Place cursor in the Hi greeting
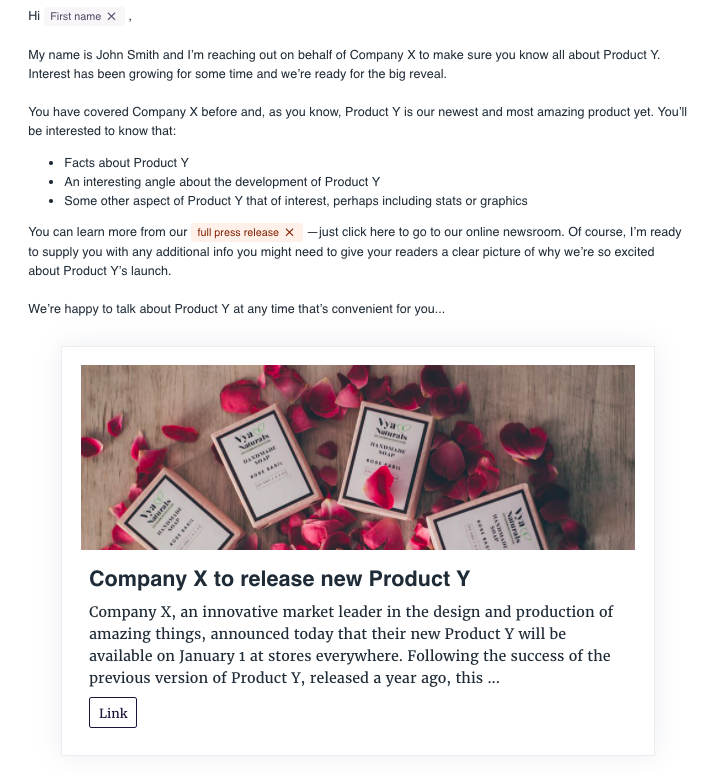 (x=34, y=17)
